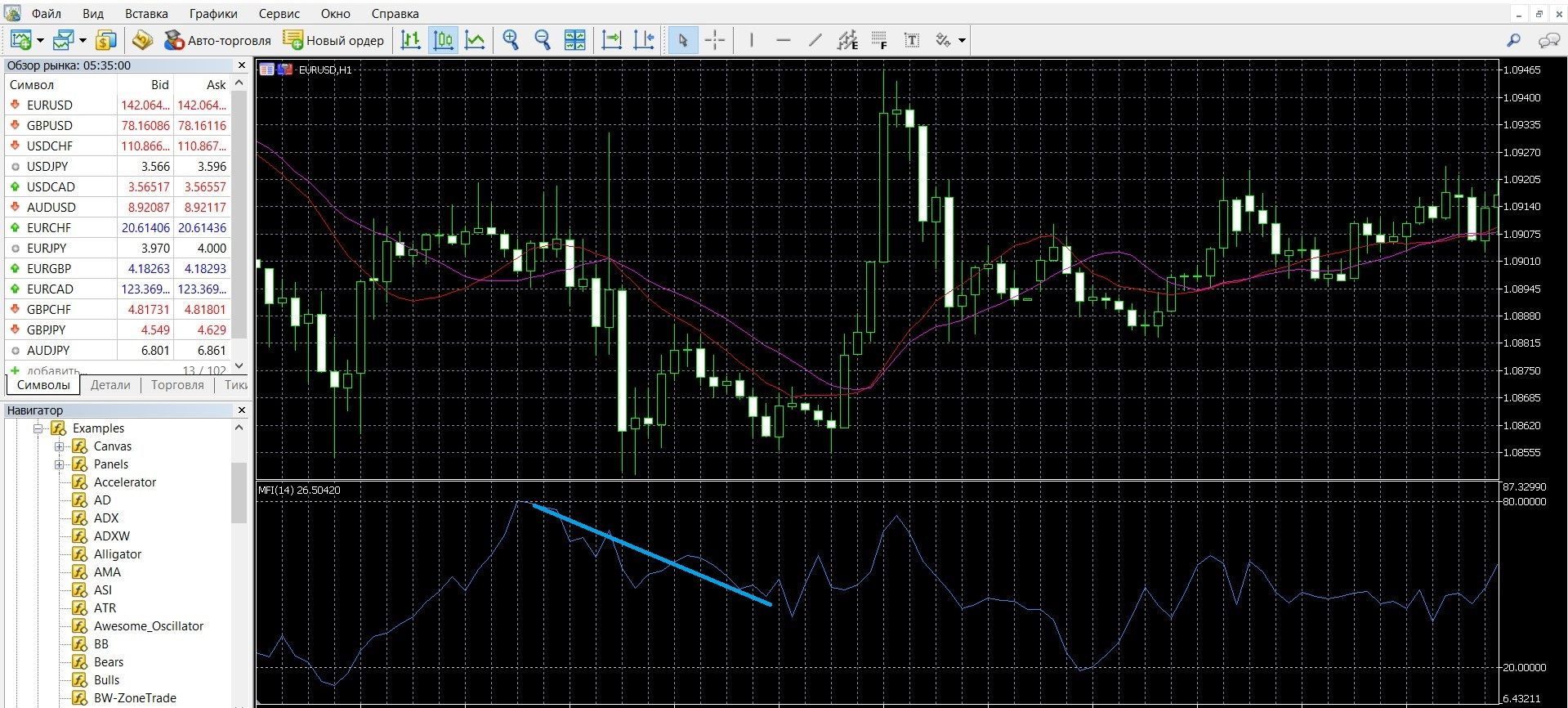This screenshot has height=708, width=1568.
Task: Click the chart profiles icon
Action: click(63, 39)
